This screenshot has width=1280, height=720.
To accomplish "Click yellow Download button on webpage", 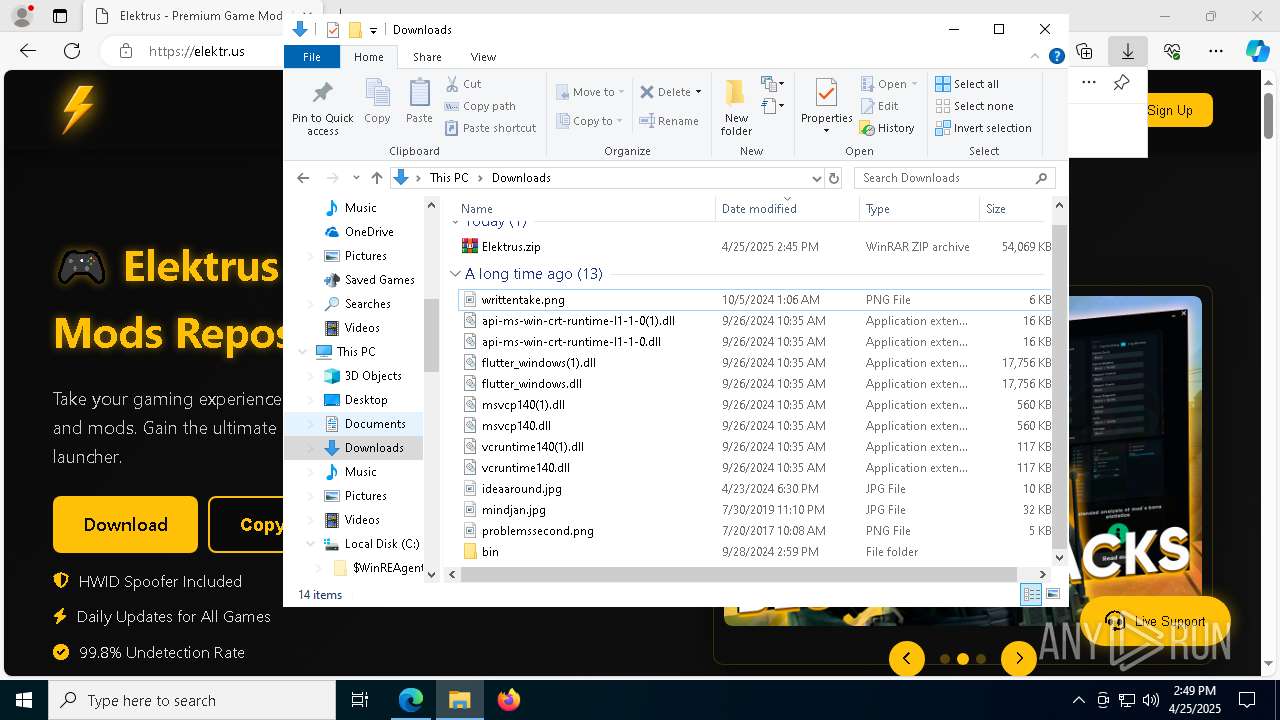I will point(125,524).
